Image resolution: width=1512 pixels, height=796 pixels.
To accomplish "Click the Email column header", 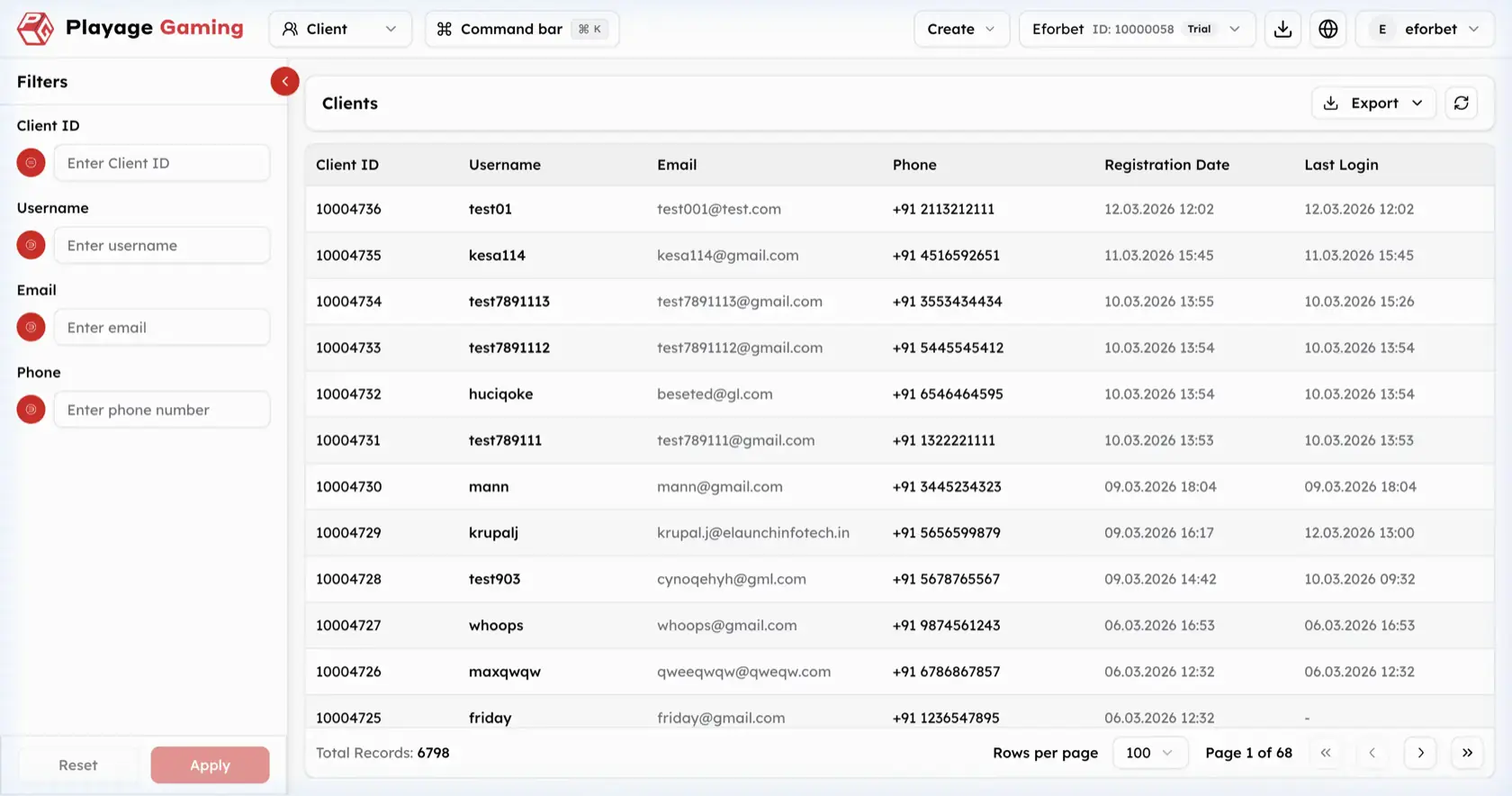I will pyautogui.click(x=677, y=165).
